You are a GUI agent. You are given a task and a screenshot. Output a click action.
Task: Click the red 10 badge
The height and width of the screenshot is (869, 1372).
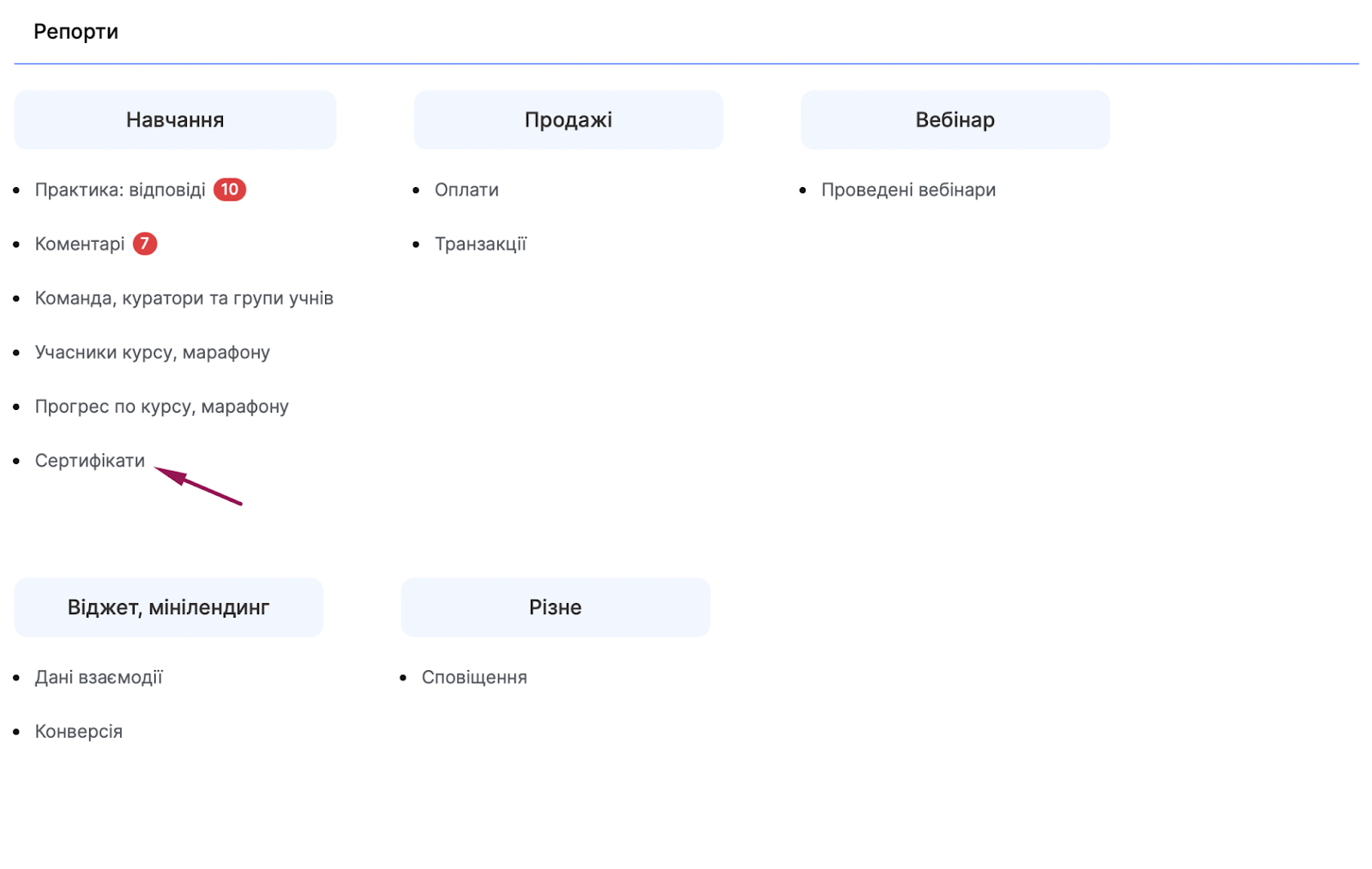(230, 190)
